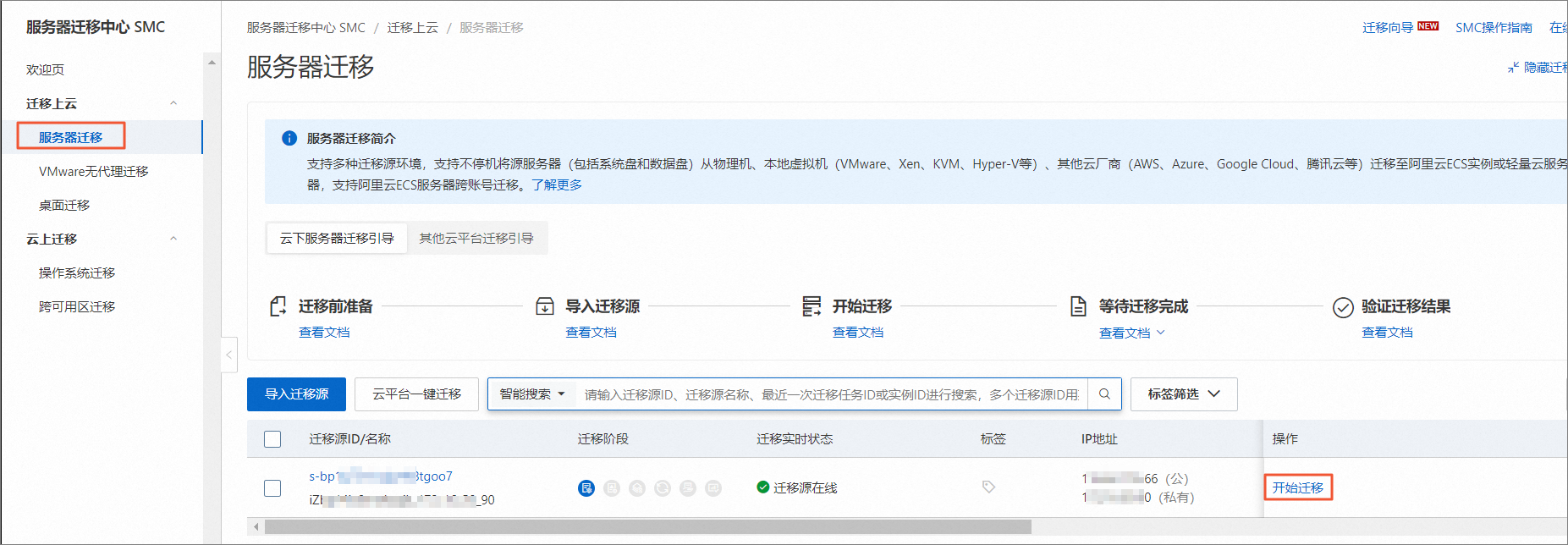Click into the migration source search field

pos(831,394)
